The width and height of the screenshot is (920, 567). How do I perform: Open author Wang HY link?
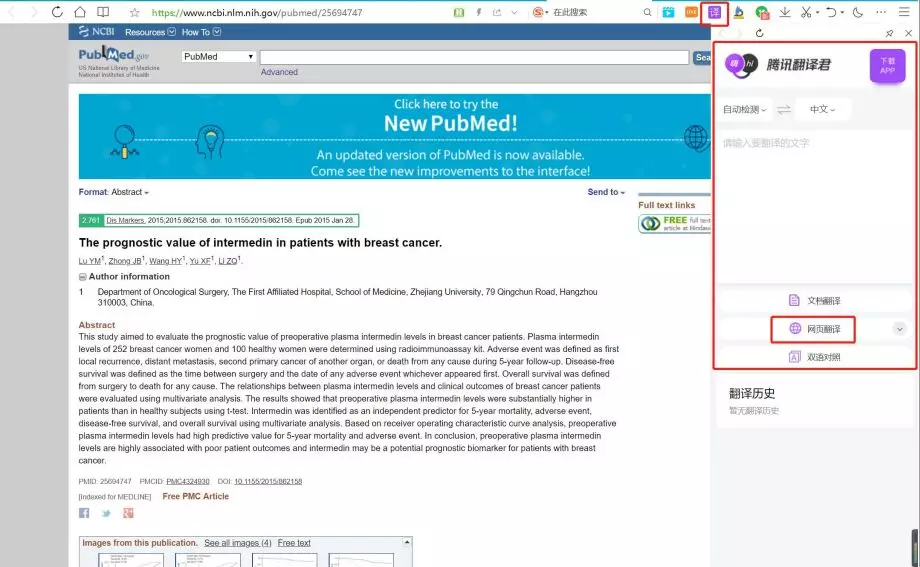tap(165, 261)
